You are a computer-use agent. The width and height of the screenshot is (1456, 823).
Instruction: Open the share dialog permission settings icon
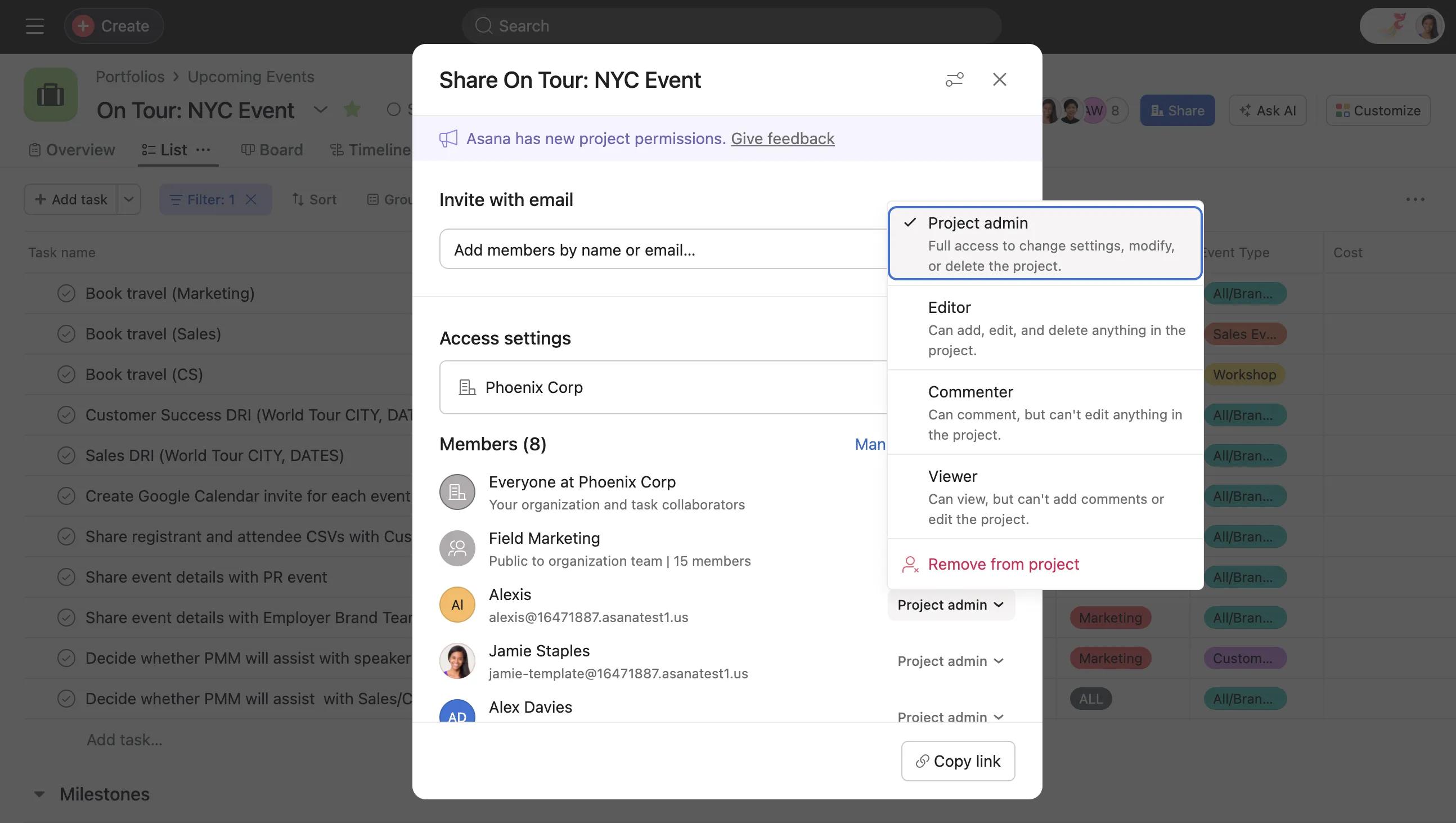pyautogui.click(x=955, y=79)
